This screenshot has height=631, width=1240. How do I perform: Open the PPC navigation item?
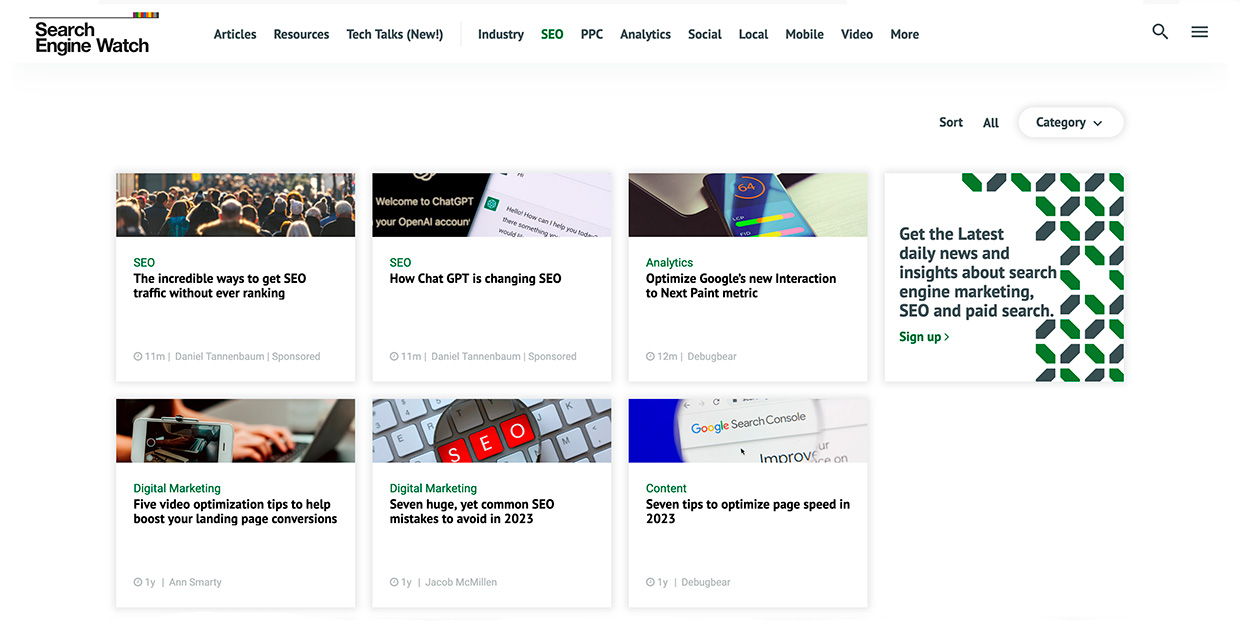[x=592, y=34]
